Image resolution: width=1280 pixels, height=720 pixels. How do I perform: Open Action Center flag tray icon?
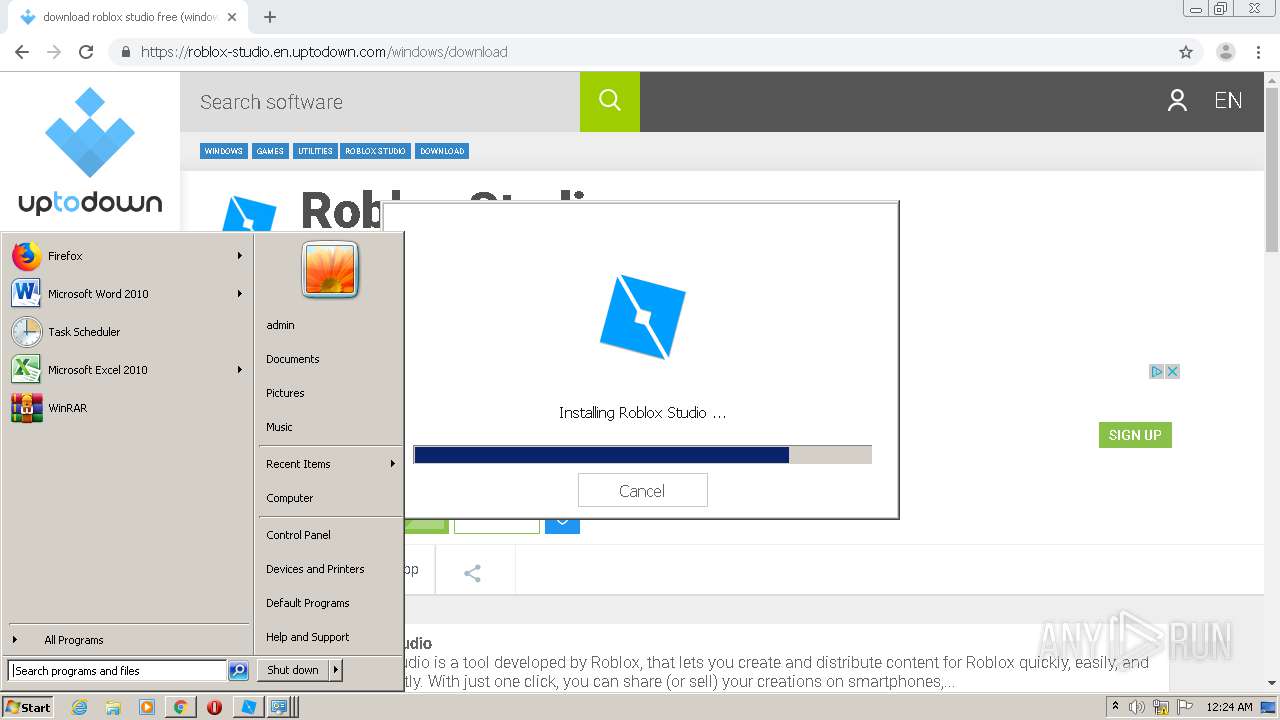(x=1185, y=707)
